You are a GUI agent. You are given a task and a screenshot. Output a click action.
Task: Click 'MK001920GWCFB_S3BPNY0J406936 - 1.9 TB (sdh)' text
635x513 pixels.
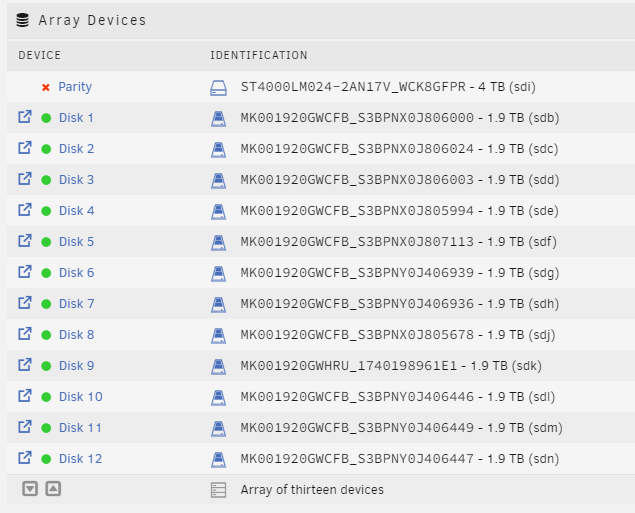(x=400, y=304)
